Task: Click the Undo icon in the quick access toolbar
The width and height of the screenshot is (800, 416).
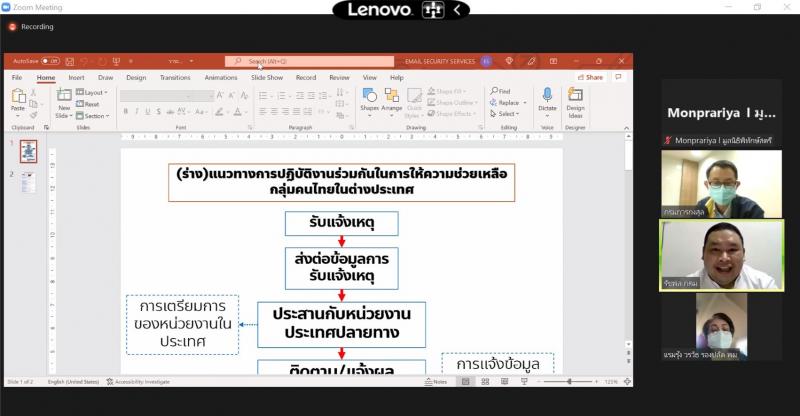Action: point(85,61)
